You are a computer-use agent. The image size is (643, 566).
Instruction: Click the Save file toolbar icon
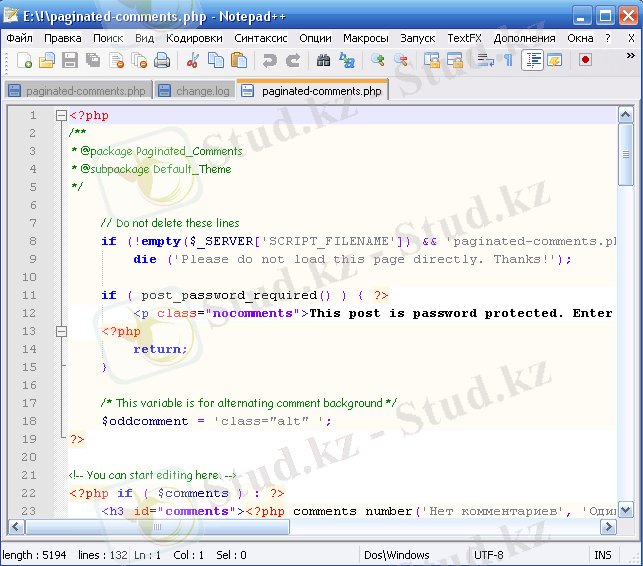(x=70, y=61)
